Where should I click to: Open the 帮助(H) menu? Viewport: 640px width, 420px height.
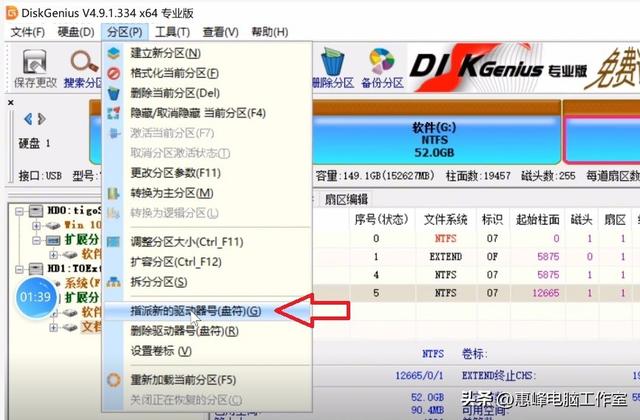pos(270,32)
